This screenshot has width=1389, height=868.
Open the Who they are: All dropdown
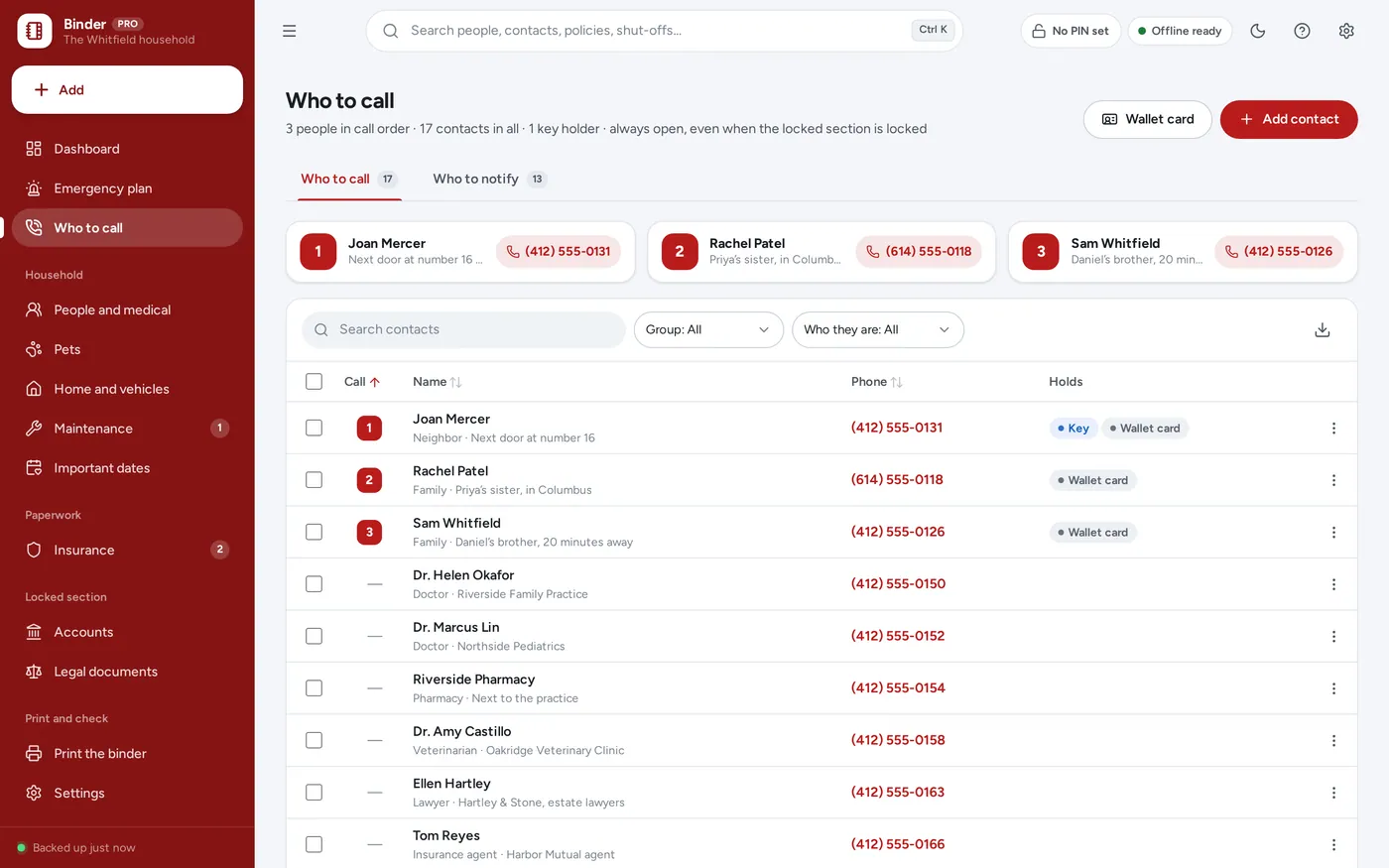[x=878, y=330]
